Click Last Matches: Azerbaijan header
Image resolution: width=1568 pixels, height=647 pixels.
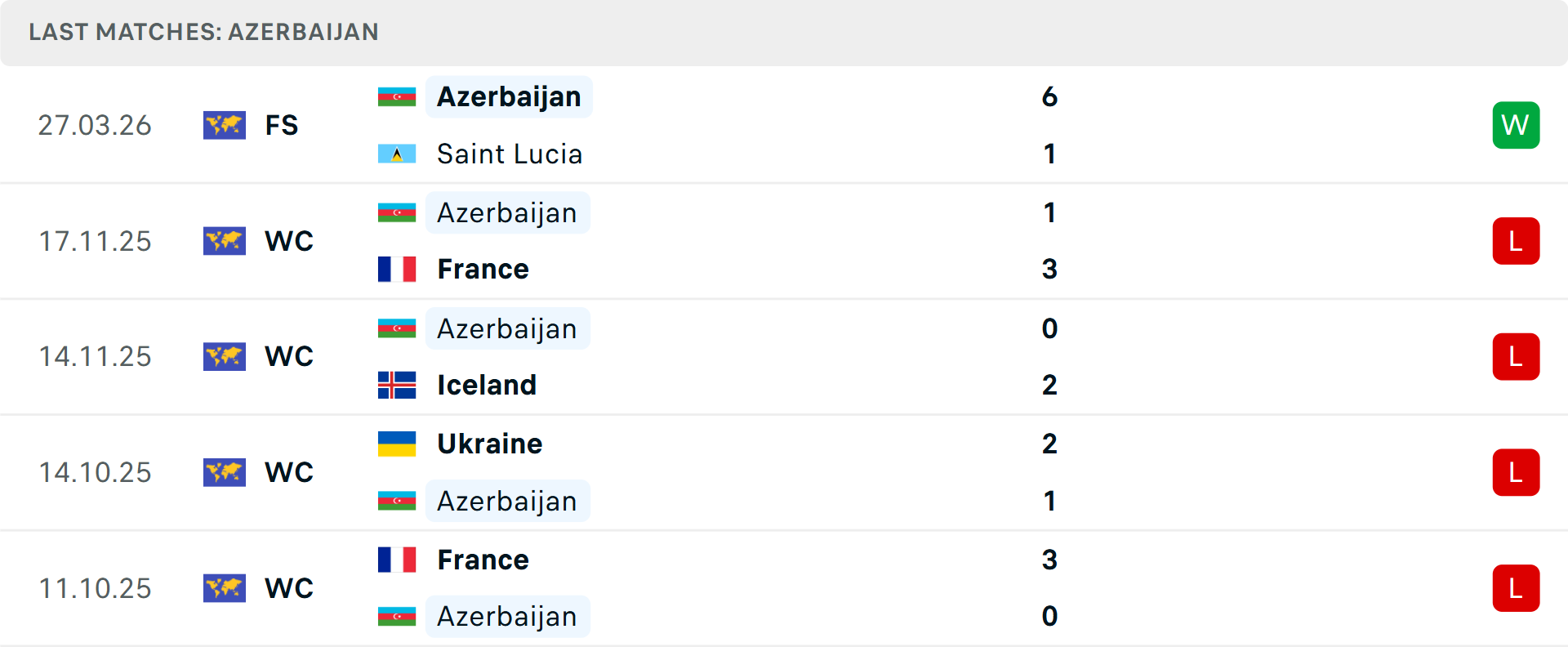[203, 32]
